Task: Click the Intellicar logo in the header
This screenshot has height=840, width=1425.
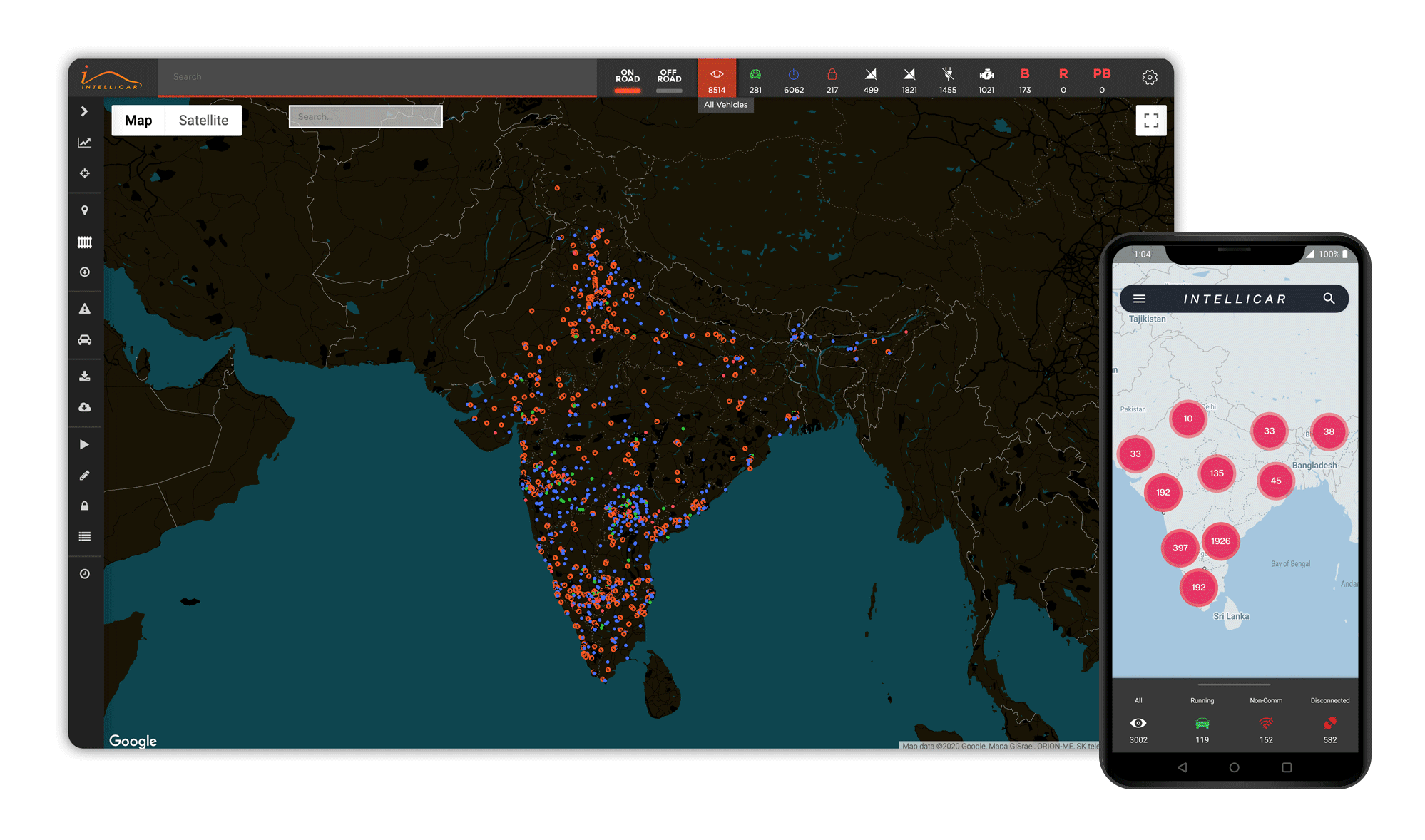Action: [x=111, y=78]
